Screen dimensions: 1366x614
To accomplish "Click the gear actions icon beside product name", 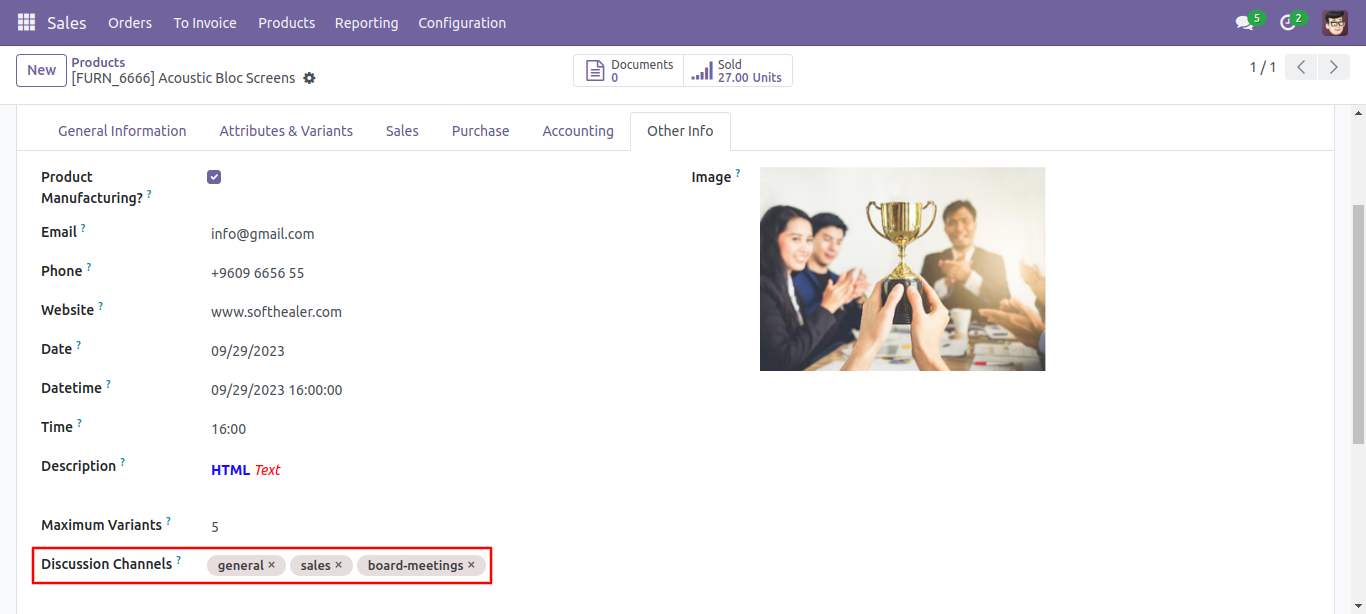I will point(309,78).
